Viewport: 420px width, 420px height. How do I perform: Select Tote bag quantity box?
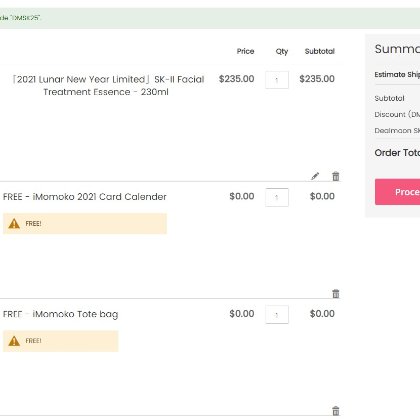277,315
